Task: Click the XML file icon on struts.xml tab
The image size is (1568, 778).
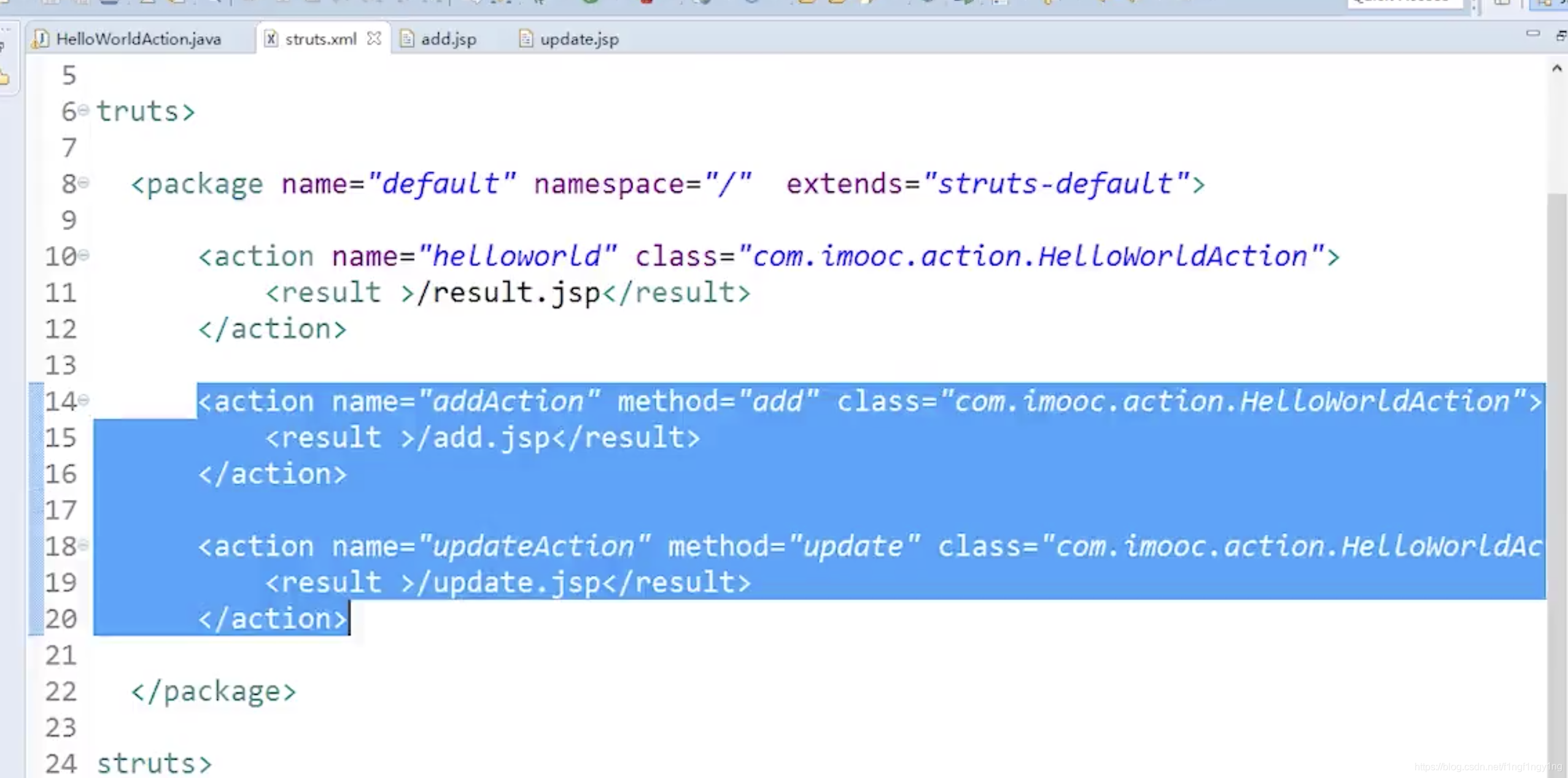Action: coord(270,39)
